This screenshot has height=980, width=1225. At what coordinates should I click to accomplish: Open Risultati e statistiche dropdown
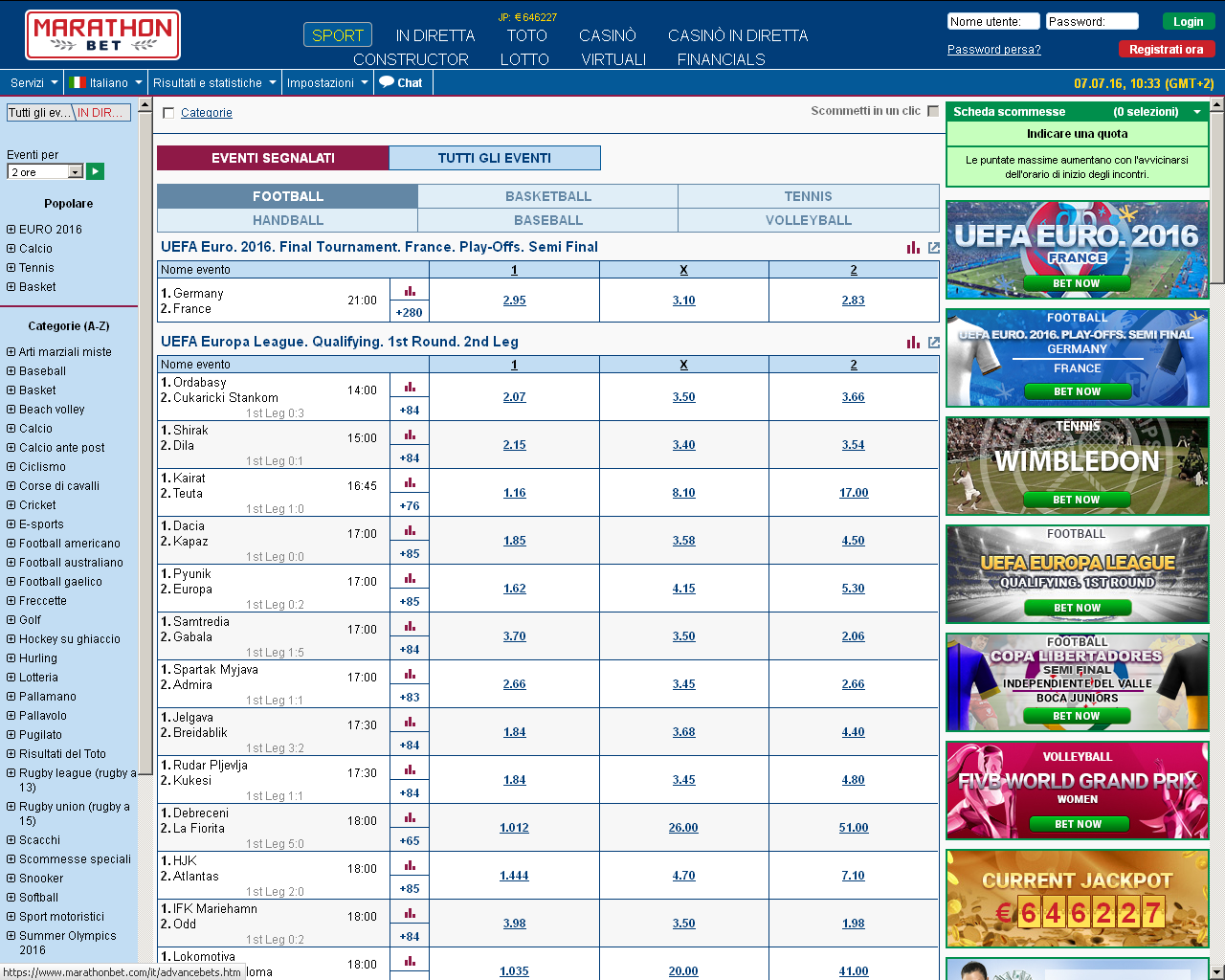tap(214, 83)
